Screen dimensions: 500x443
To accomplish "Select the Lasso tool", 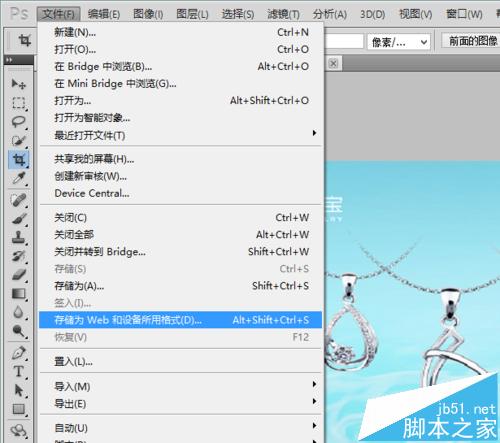I will click(x=19, y=121).
